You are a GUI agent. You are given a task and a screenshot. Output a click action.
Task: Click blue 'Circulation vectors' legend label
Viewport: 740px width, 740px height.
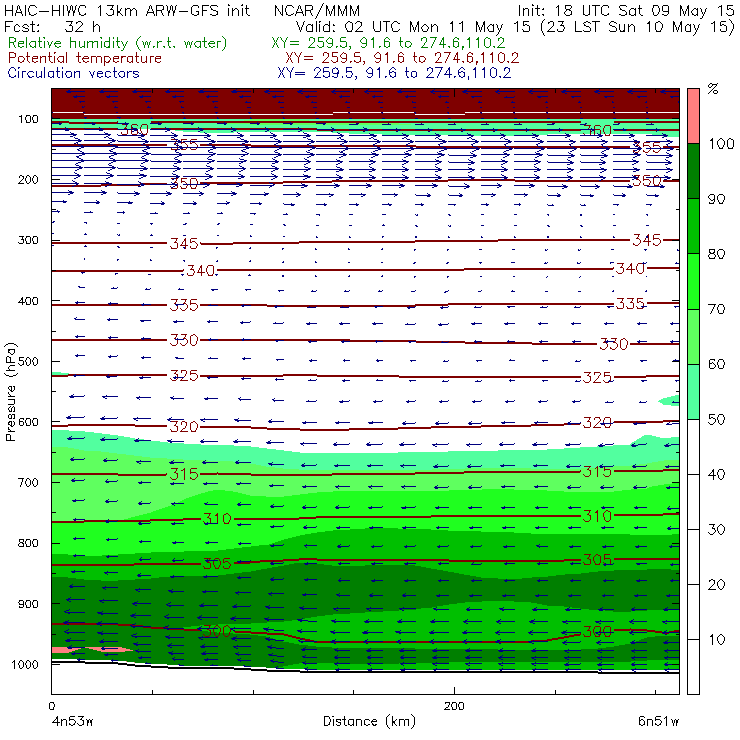(x=73, y=73)
